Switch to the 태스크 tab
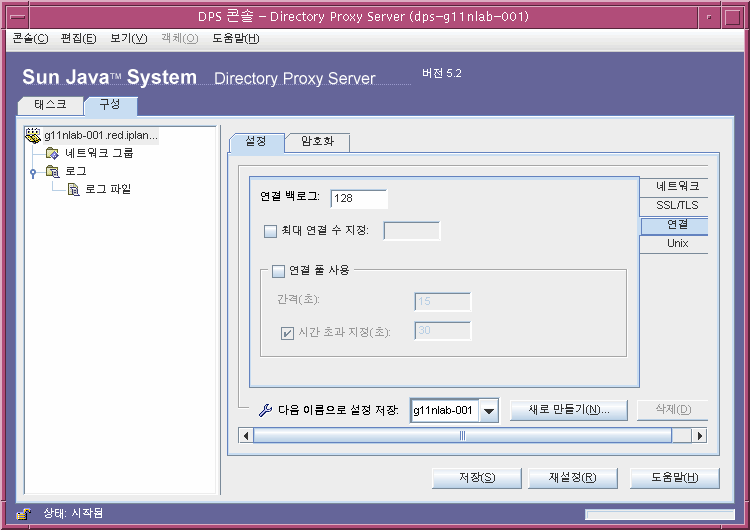Image resolution: width=750 pixels, height=530 pixels. [x=50, y=105]
